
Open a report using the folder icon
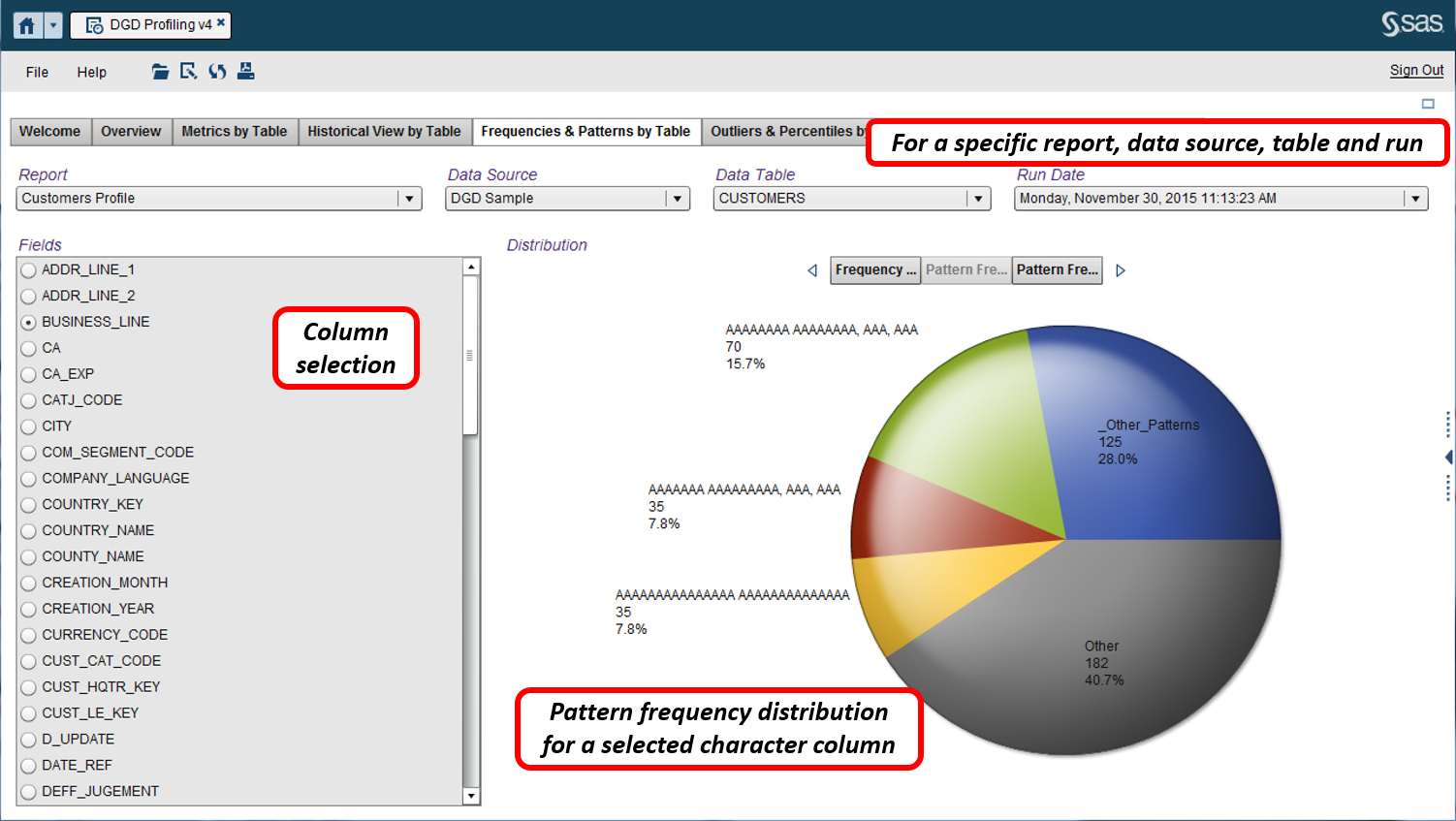coord(160,71)
